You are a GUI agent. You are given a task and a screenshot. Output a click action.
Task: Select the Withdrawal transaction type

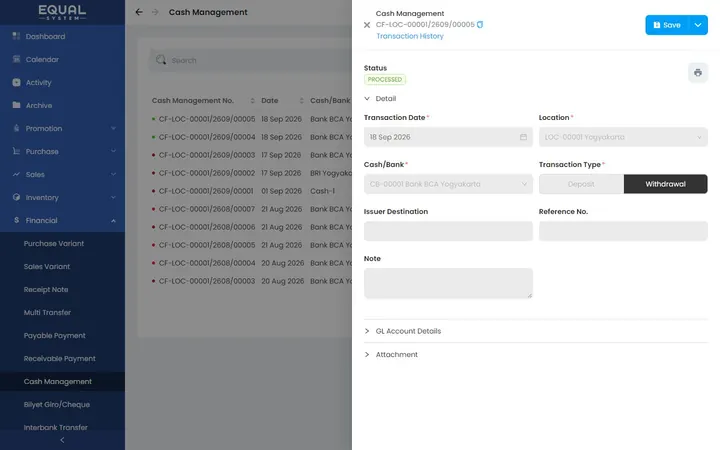(x=665, y=184)
